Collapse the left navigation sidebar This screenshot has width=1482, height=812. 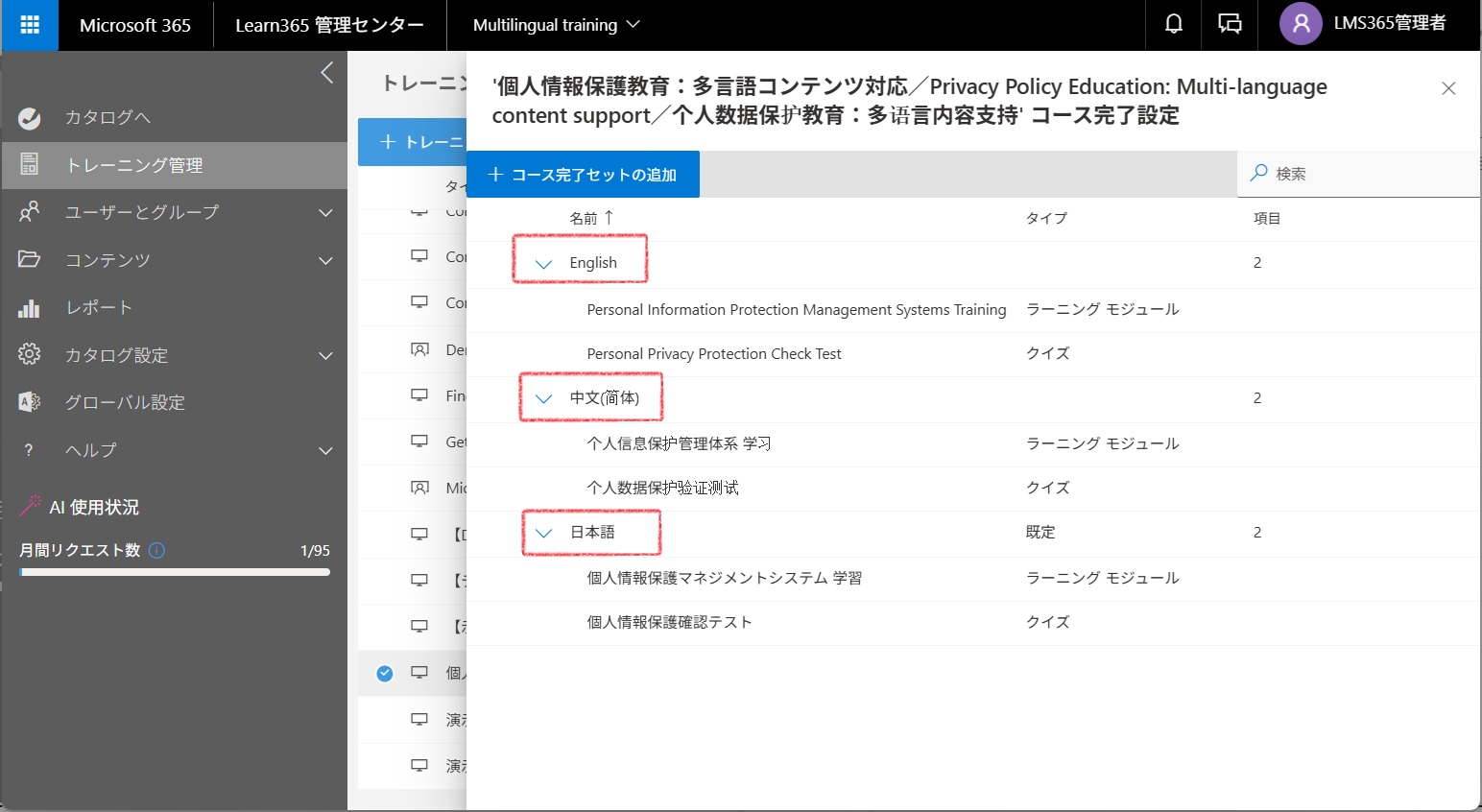327,73
